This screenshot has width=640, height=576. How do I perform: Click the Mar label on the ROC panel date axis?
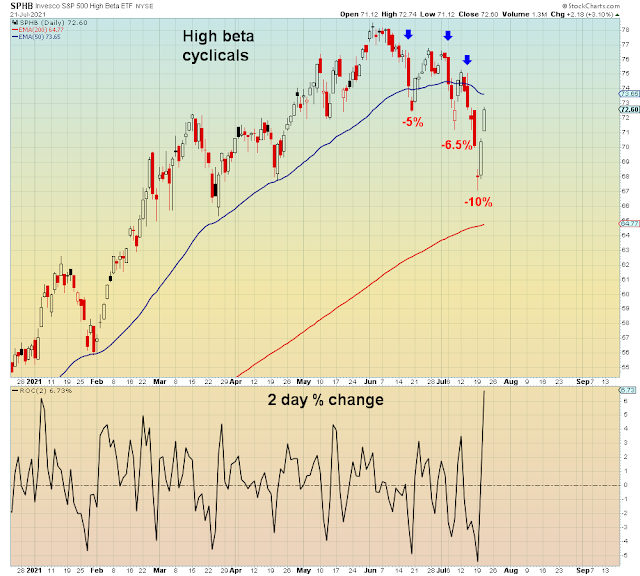(x=160, y=570)
